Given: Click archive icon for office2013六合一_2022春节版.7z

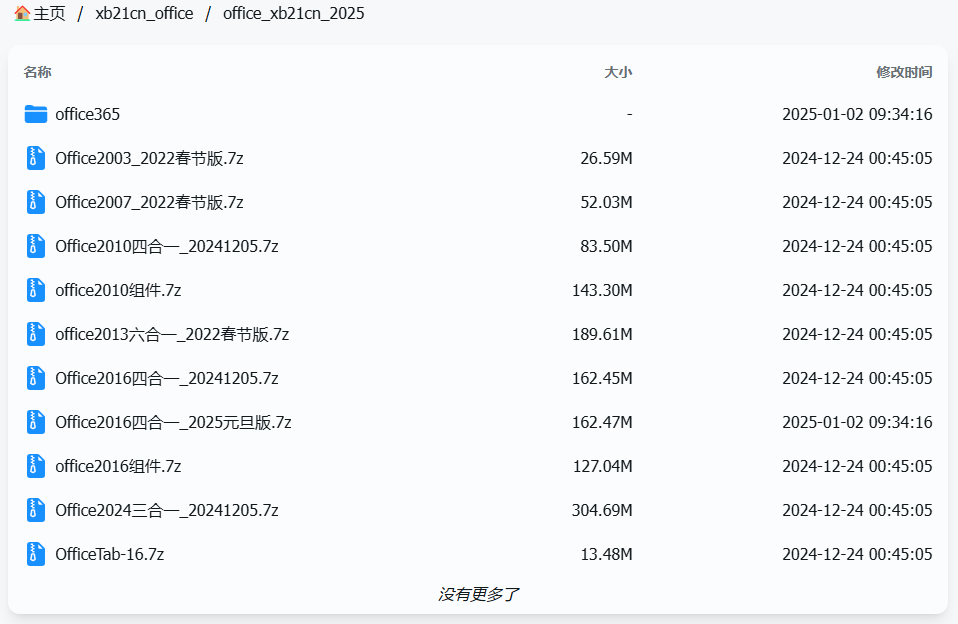Looking at the screenshot, I should click(x=35, y=334).
